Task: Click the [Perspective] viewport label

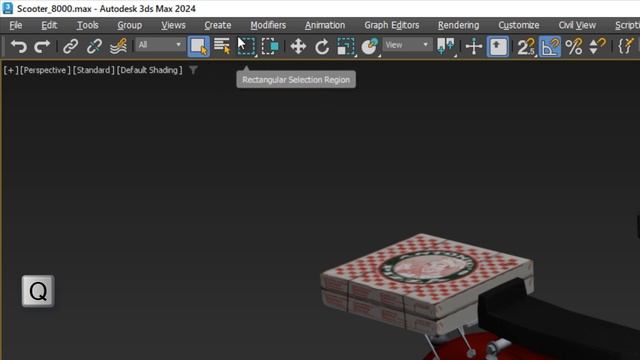Action: click(45, 70)
